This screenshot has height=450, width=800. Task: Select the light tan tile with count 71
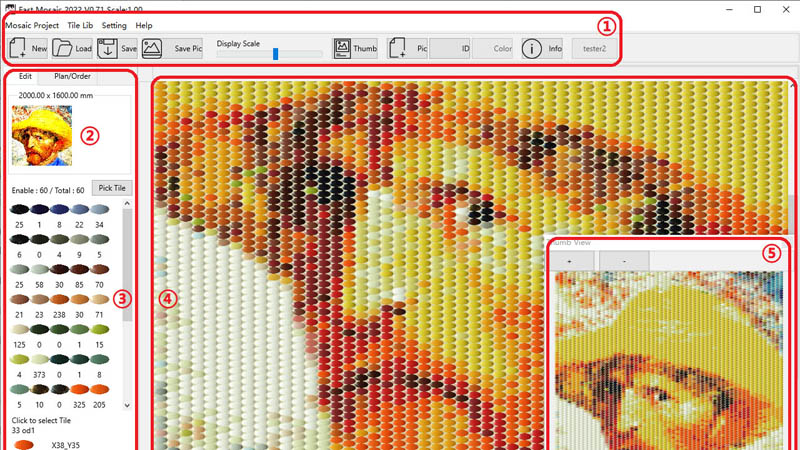(x=99, y=299)
